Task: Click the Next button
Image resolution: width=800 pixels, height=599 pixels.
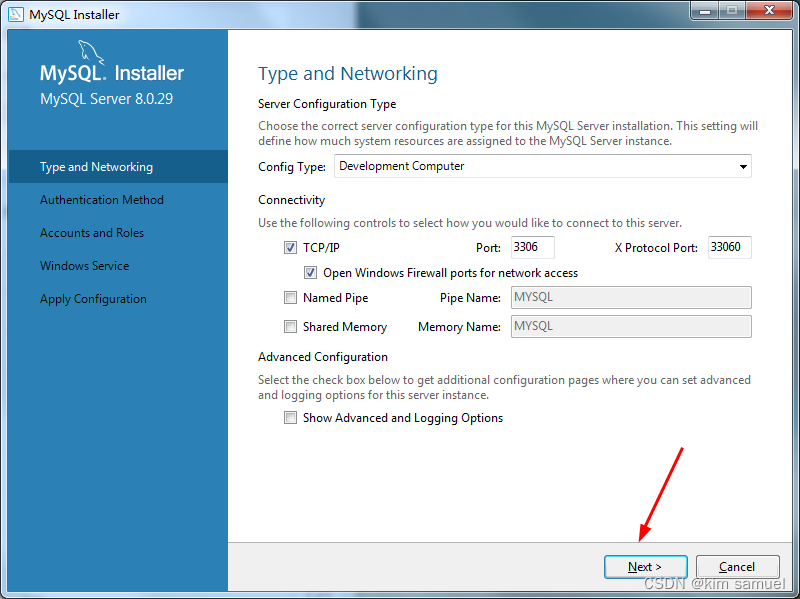Action: 645,566
